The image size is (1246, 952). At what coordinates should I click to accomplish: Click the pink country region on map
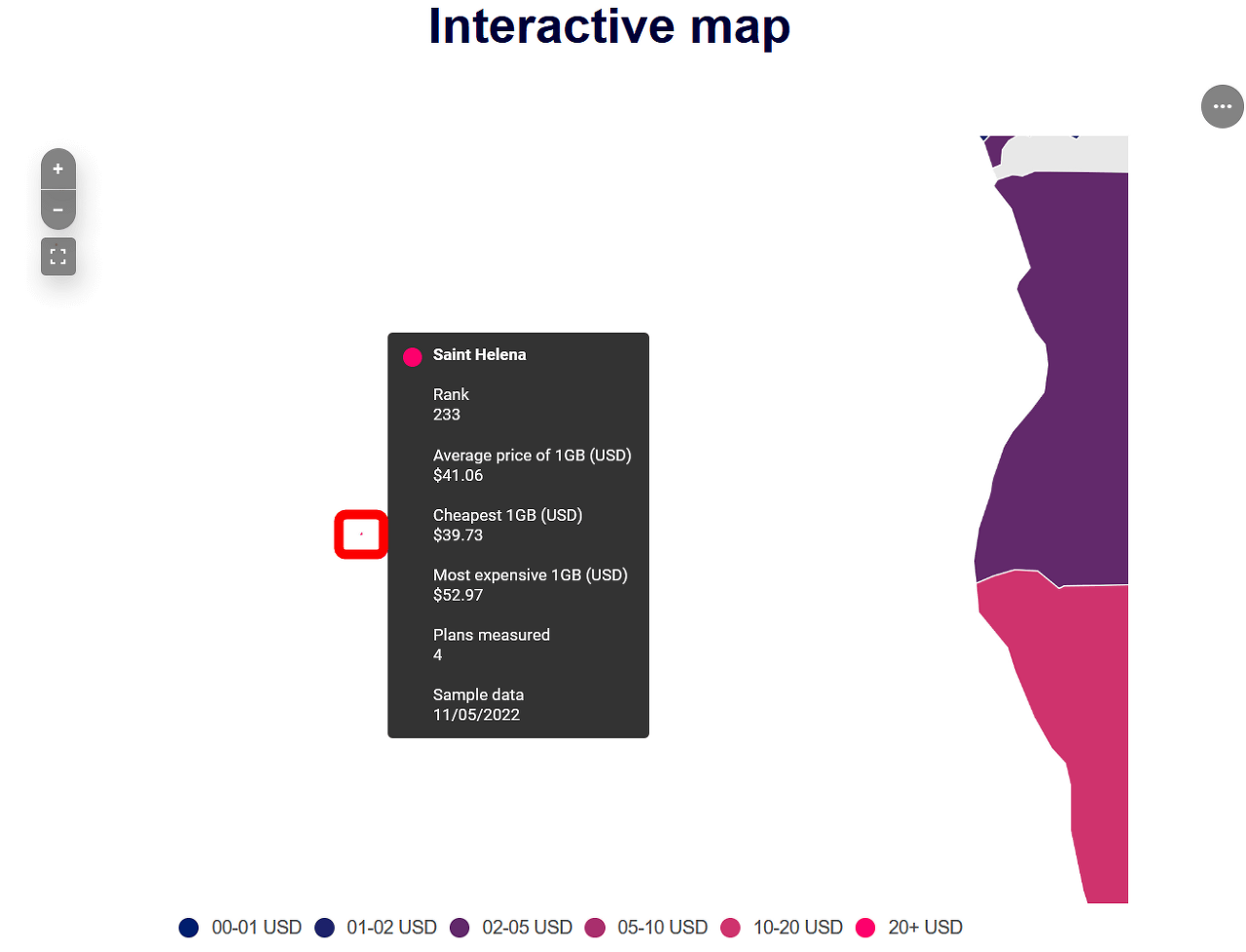tap(1071, 681)
